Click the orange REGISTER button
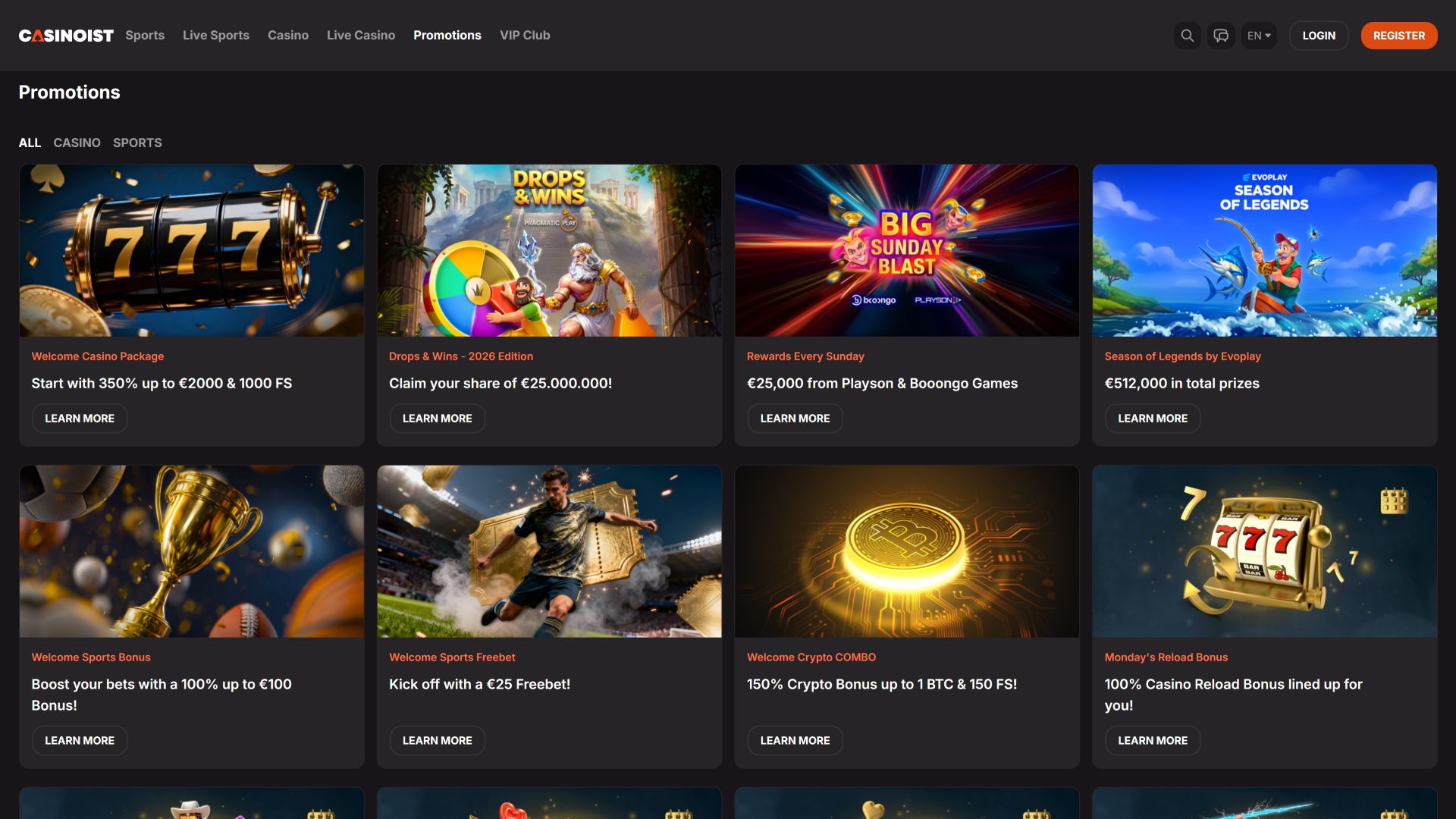The height and width of the screenshot is (819, 1456). click(x=1399, y=36)
